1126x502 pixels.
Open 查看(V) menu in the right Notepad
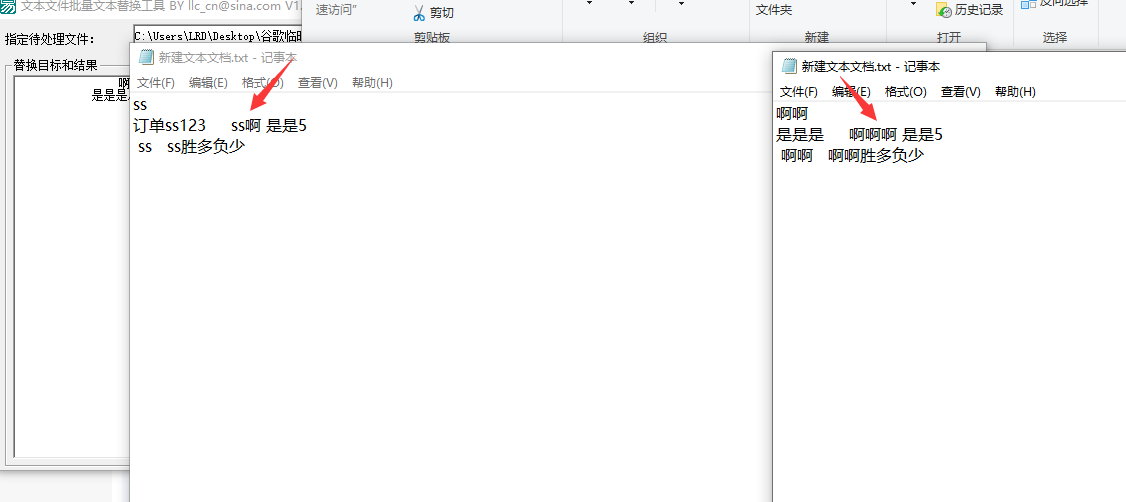(x=960, y=92)
